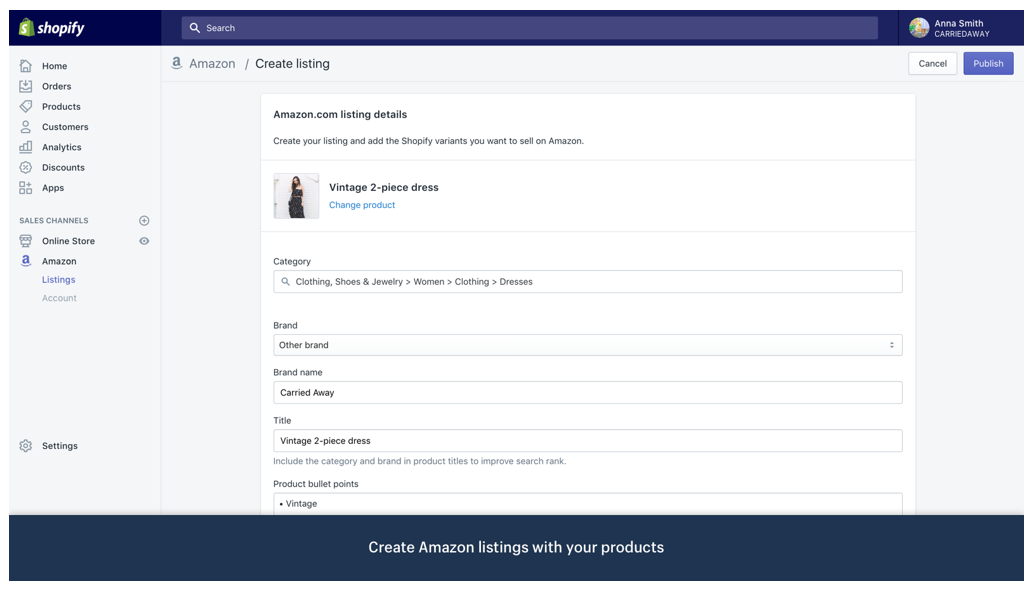Open Analytics via the bar chart icon
The width and height of the screenshot is (1036, 589).
pos(26,147)
